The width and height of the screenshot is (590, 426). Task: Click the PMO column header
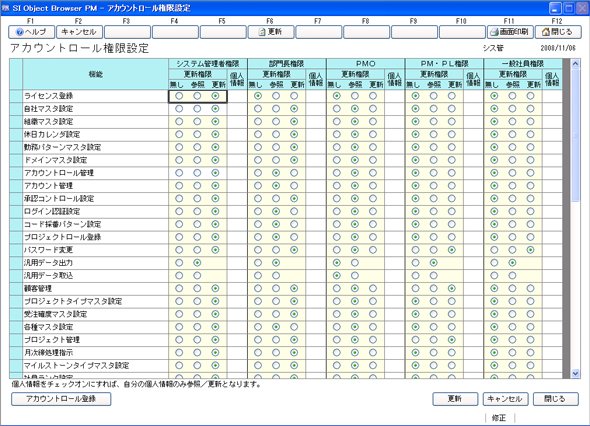(366, 64)
